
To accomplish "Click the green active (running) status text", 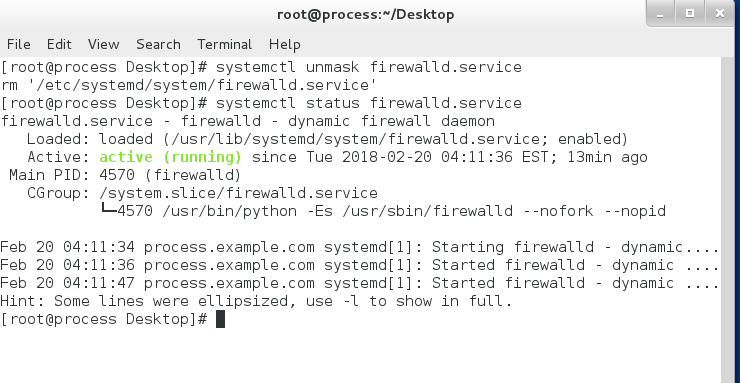I will (x=170, y=157).
